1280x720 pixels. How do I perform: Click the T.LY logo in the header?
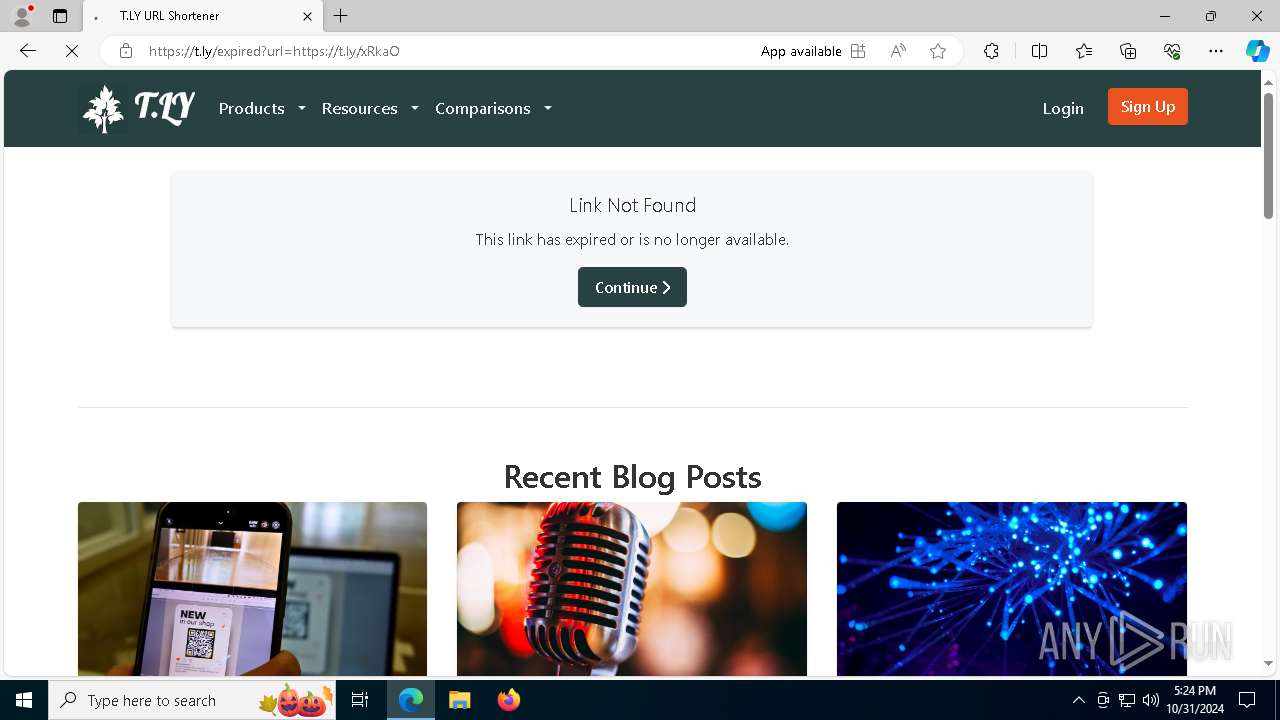coord(137,108)
